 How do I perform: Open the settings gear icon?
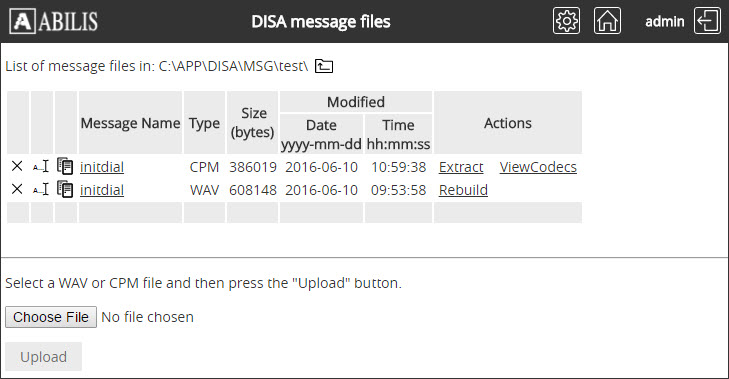click(x=566, y=21)
